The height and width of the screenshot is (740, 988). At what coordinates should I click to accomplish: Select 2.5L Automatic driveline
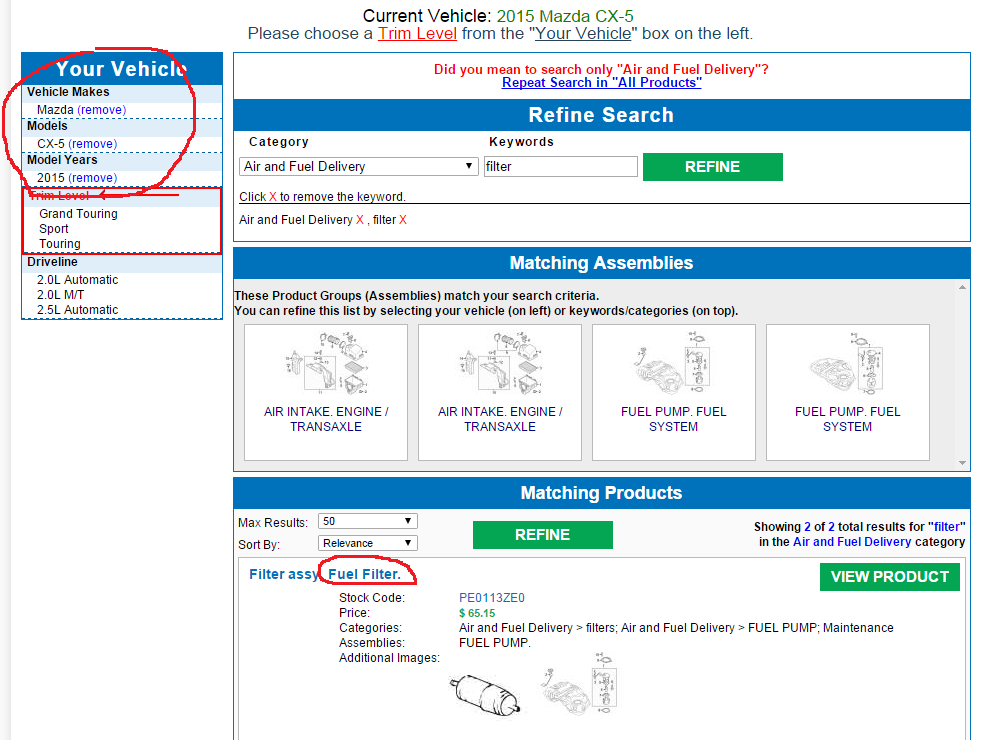[77, 310]
